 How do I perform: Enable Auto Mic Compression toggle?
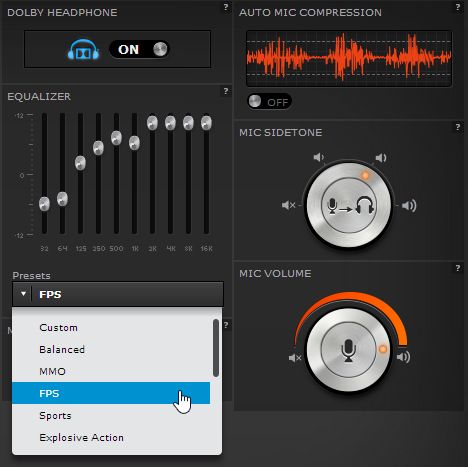coord(269,101)
